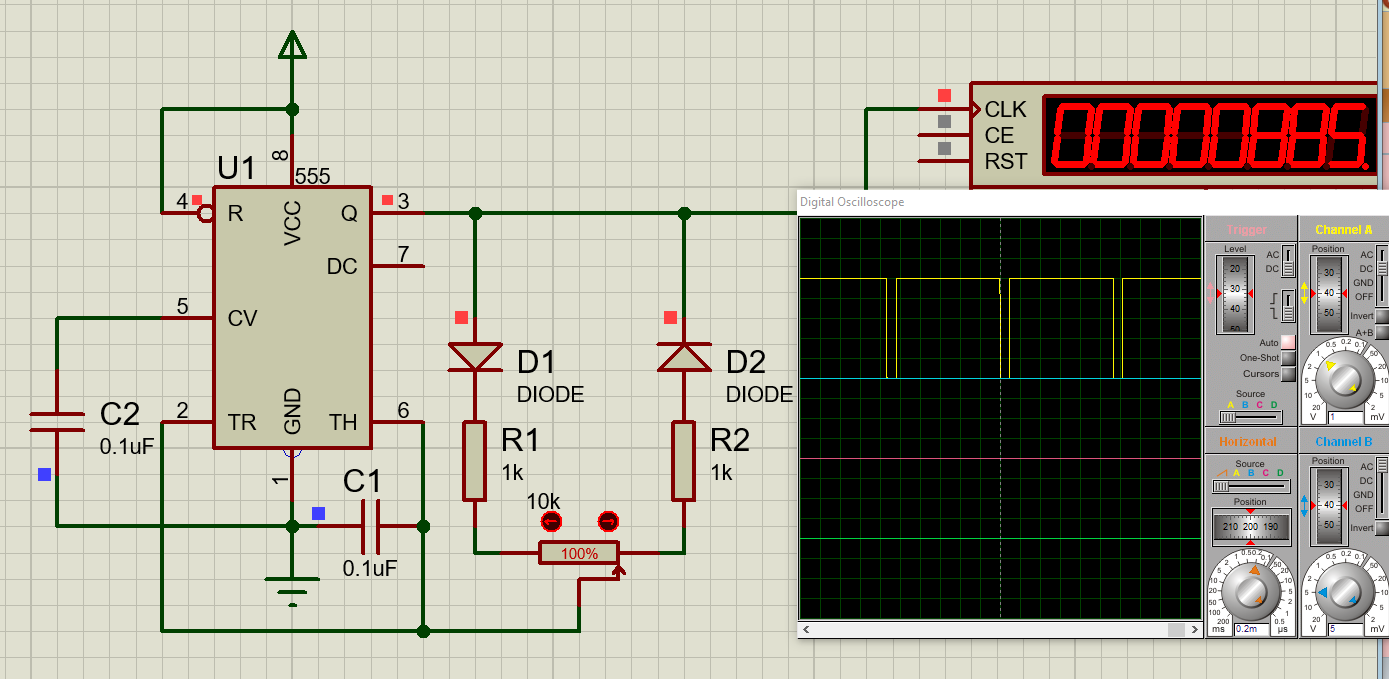Select diode D1 symbol
The width and height of the screenshot is (1389, 679).
tap(475, 356)
